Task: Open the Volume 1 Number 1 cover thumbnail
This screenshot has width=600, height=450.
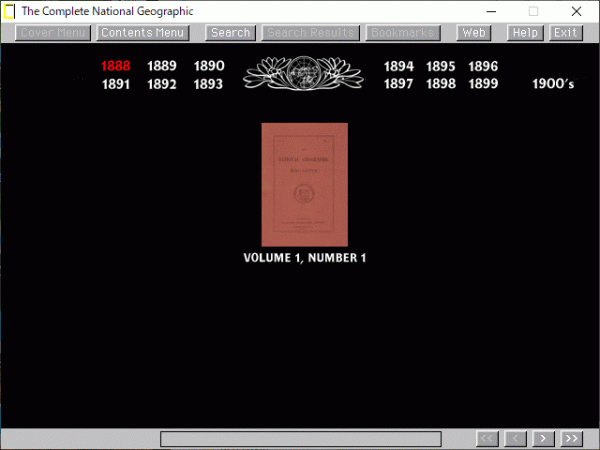Action: pos(305,184)
